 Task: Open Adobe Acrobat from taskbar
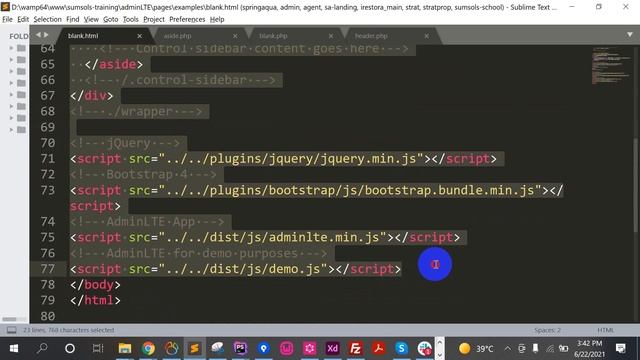[379, 348]
